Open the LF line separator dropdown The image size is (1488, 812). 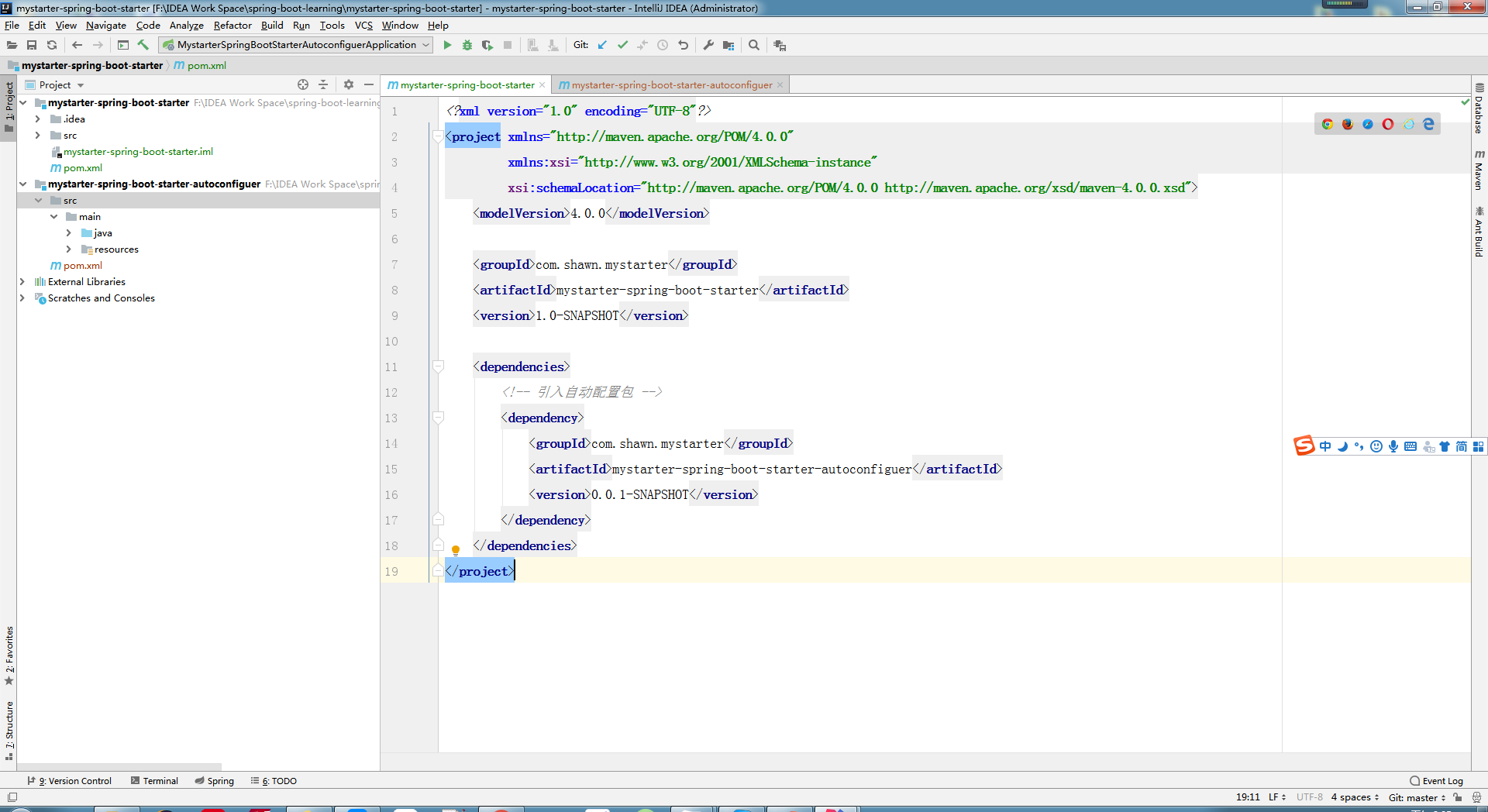pos(1277,797)
